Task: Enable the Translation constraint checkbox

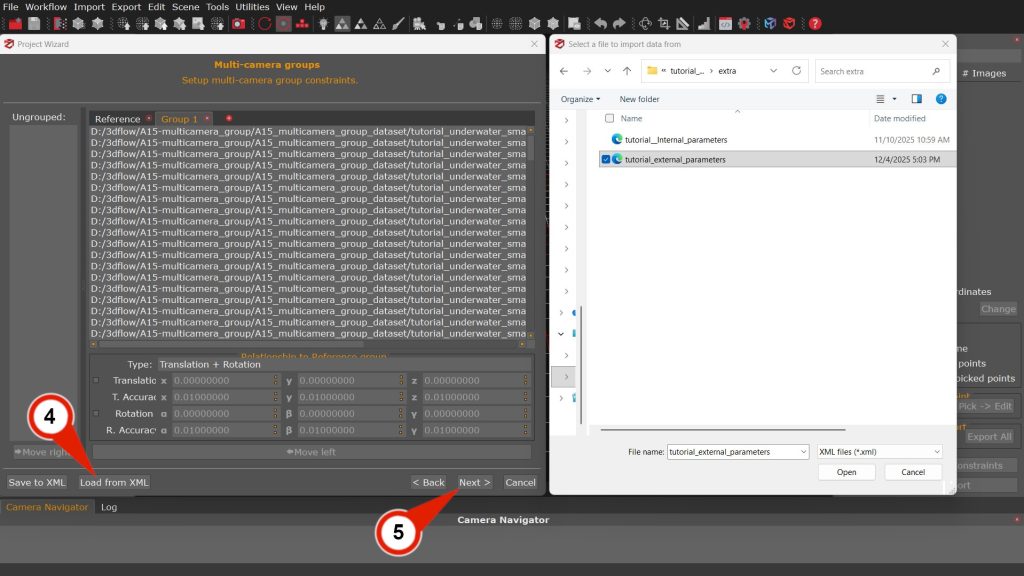Action: coord(96,381)
